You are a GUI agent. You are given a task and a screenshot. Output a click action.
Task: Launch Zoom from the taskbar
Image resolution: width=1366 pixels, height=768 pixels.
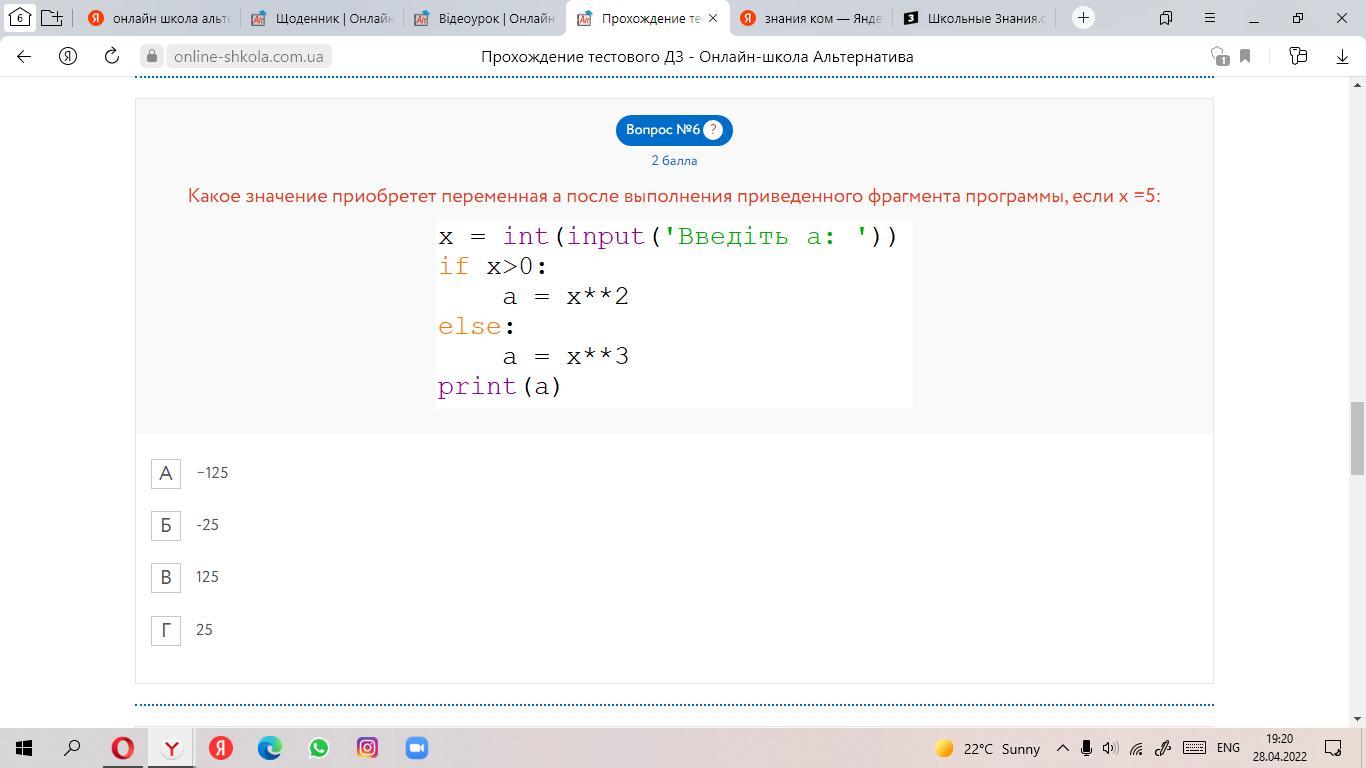417,748
